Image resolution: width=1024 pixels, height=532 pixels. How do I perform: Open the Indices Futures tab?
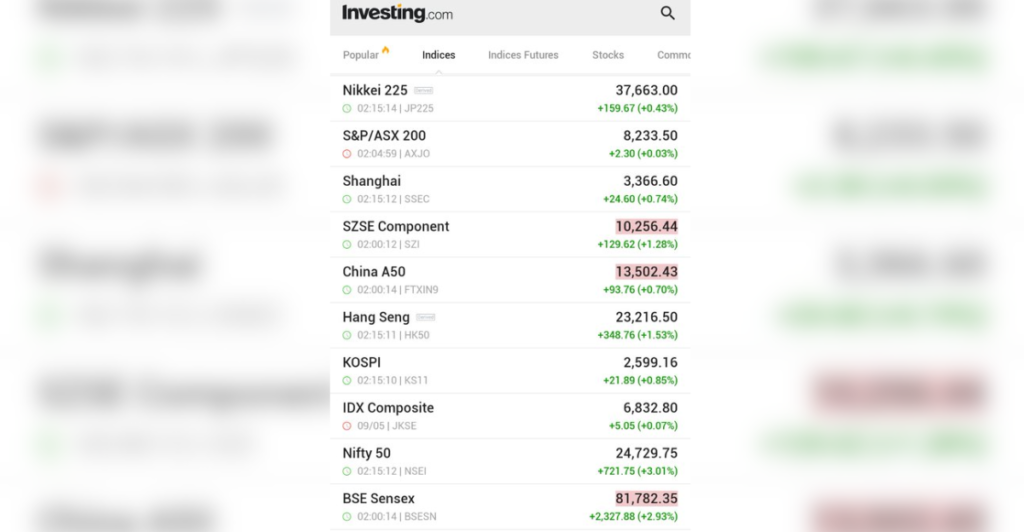point(523,55)
